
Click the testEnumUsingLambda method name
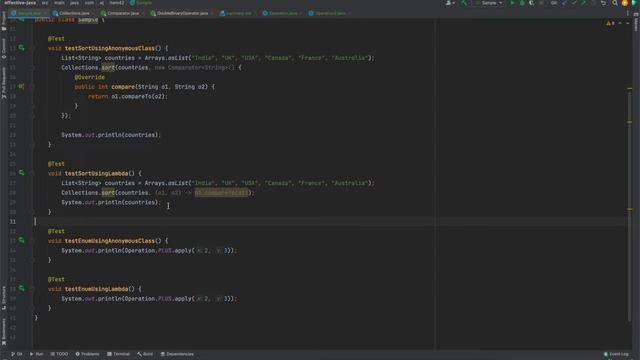click(96, 289)
